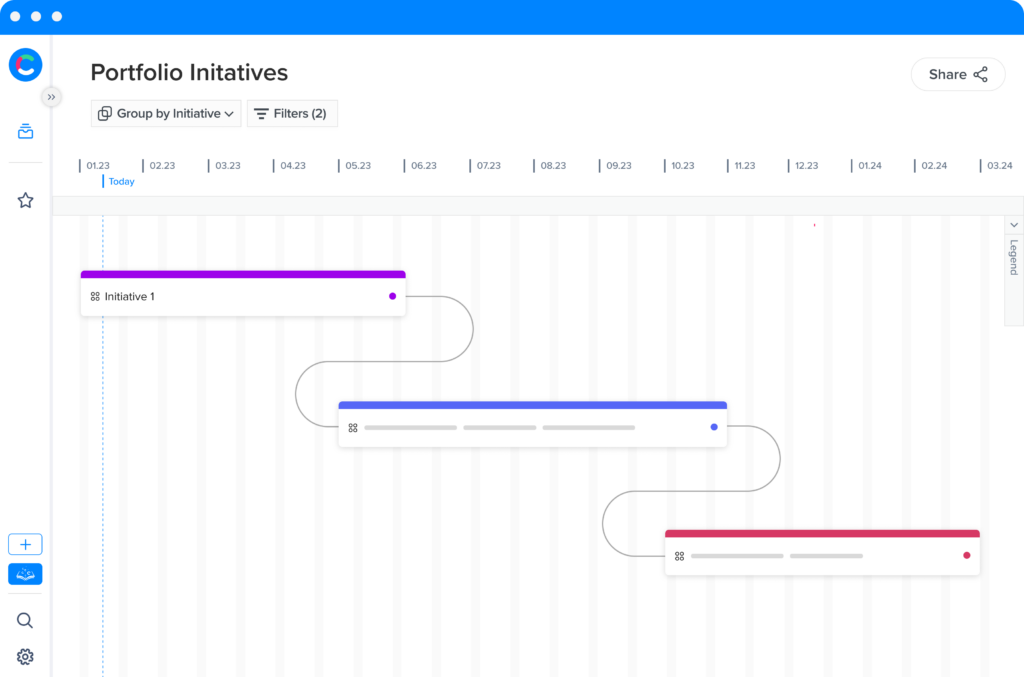Click the 06.23 month header
The width and height of the screenshot is (1024, 677).
(424, 166)
